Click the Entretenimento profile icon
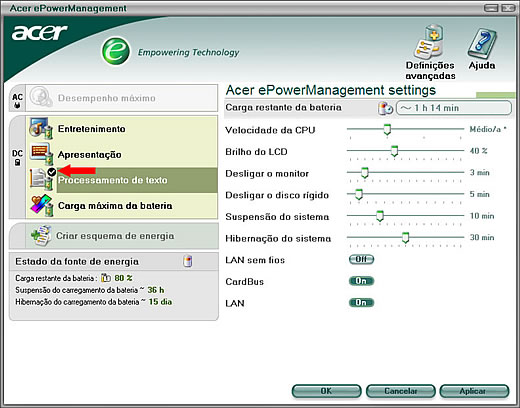The image size is (520, 408). point(40,128)
